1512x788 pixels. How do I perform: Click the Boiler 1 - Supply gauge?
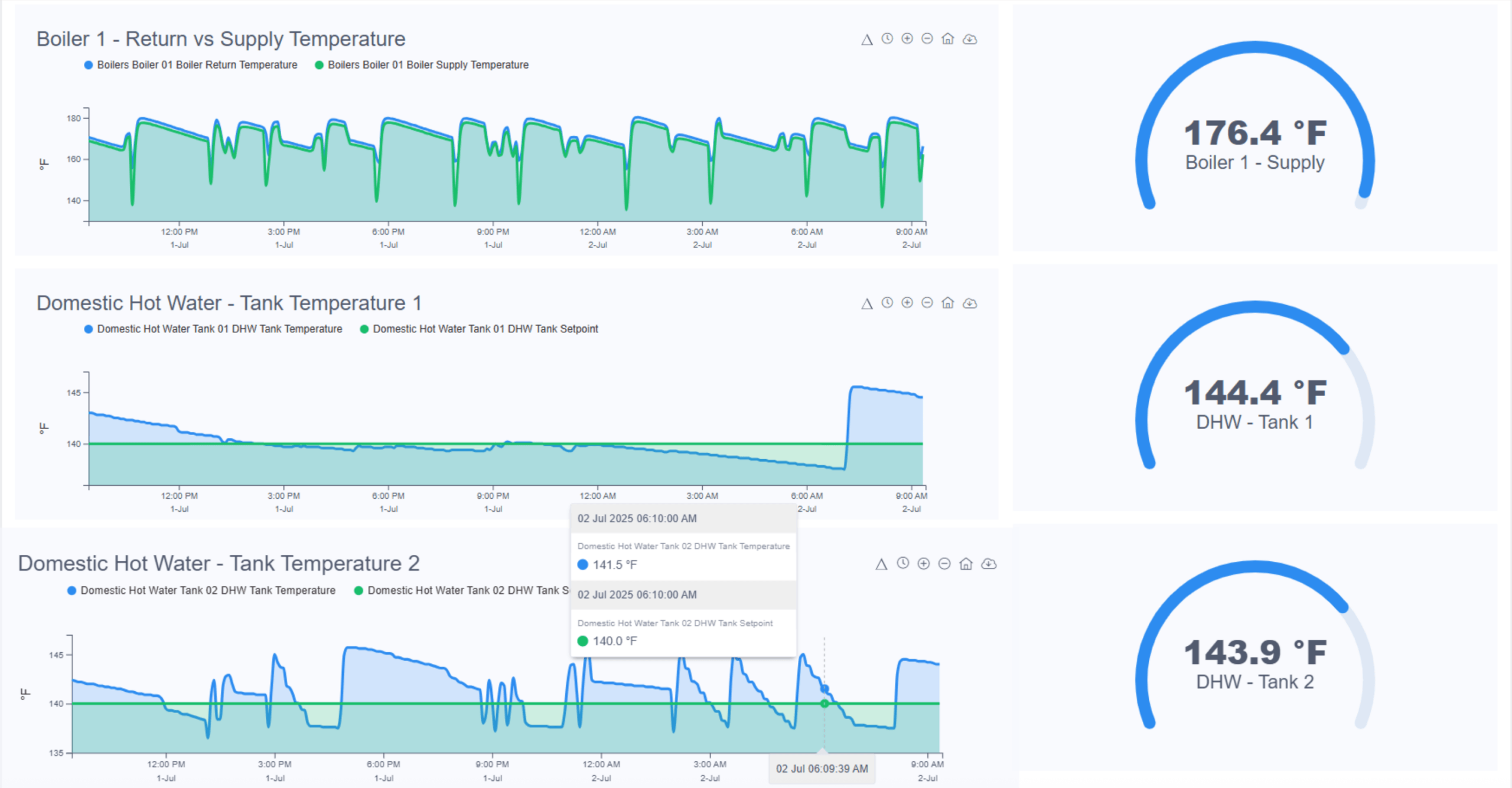click(x=1254, y=142)
